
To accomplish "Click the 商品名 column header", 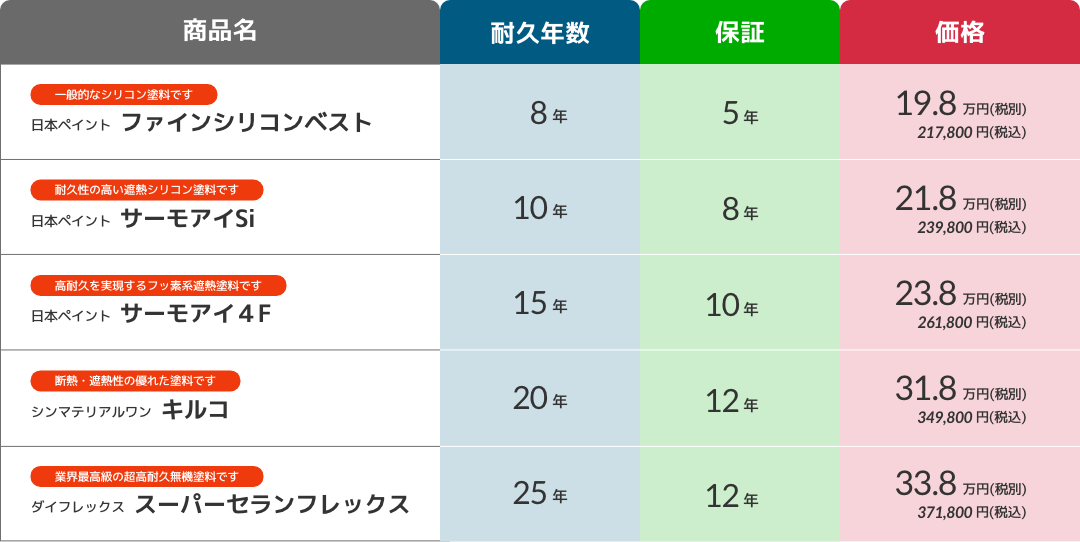I will [x=220, y=32].
